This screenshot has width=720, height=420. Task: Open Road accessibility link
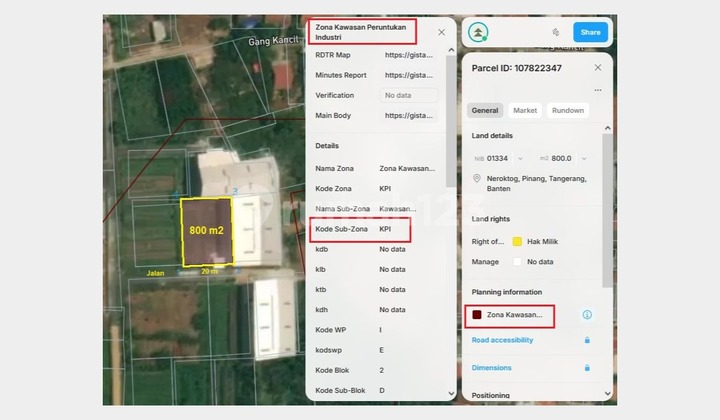[x=502, y=340]
